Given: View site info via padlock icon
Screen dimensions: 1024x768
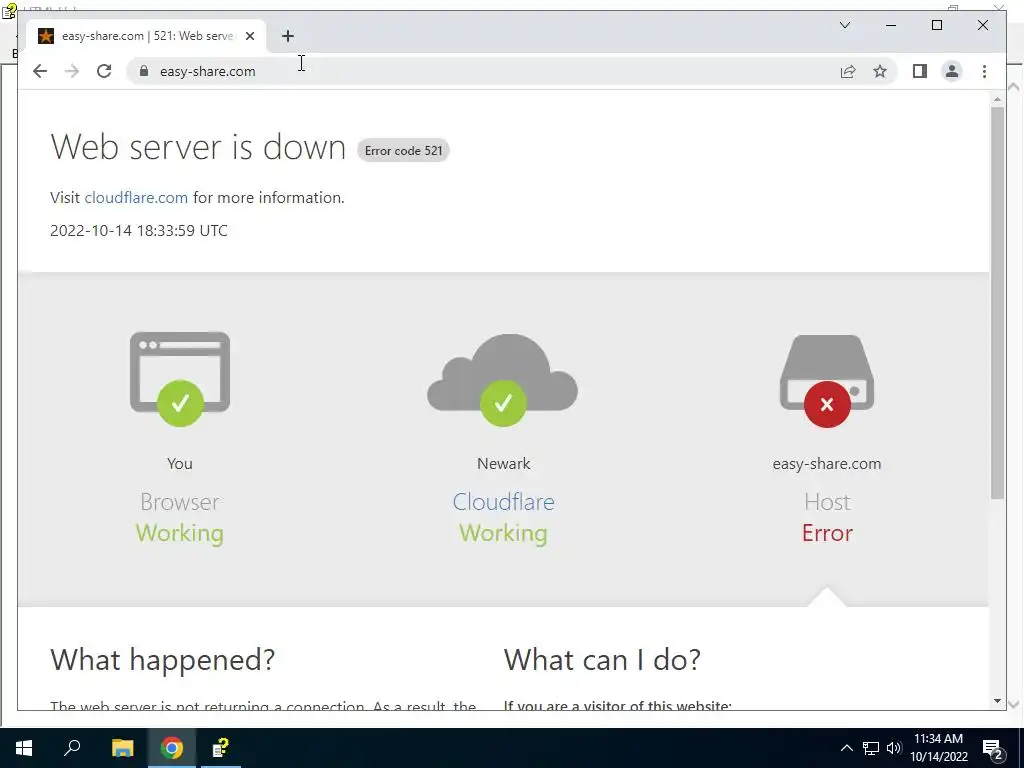Looking at the screenshot, I should click(x=144, y=71).
